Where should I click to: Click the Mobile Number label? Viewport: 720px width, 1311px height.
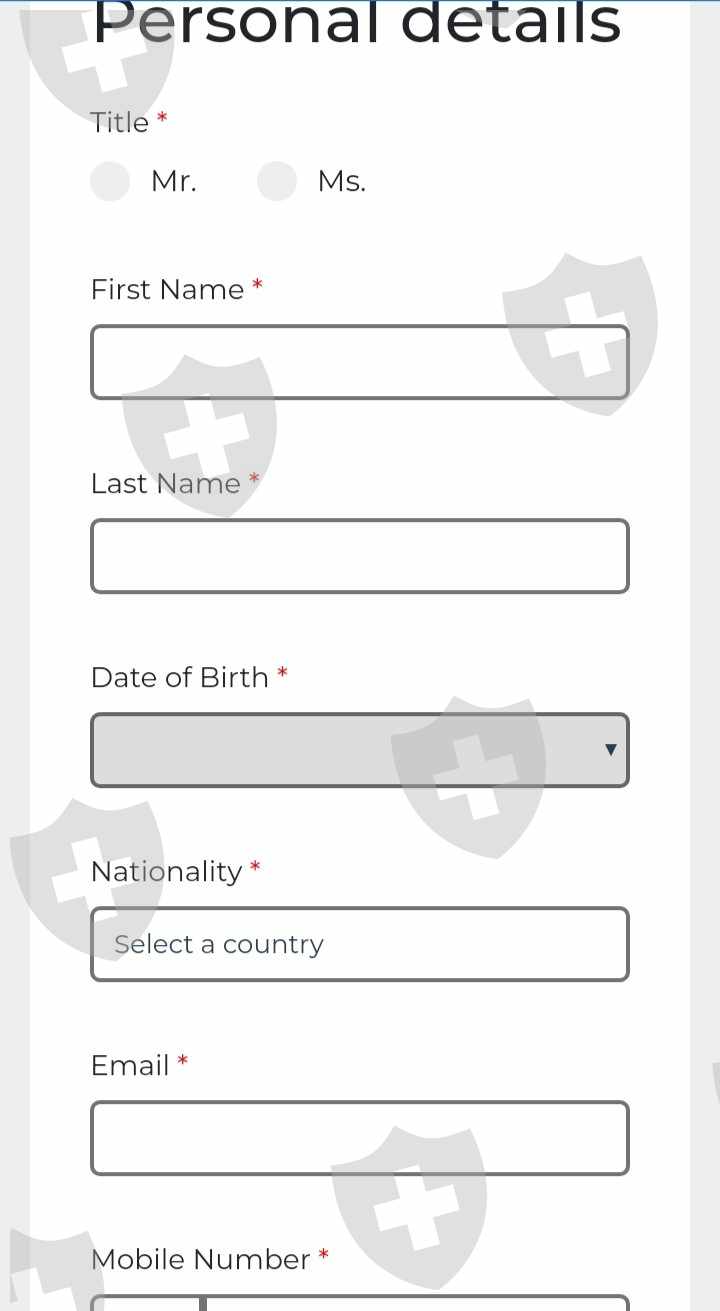(200, 1260)
